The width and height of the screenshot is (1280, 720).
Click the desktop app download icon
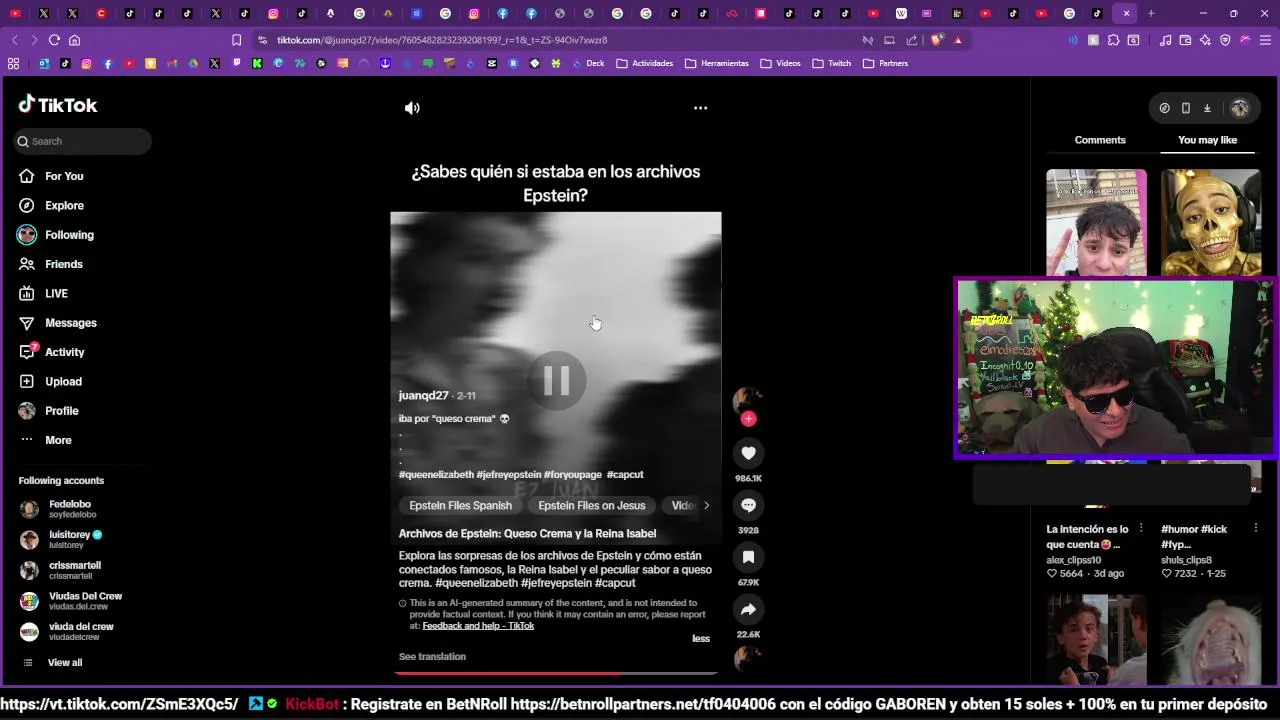(x=1207, y=108)
